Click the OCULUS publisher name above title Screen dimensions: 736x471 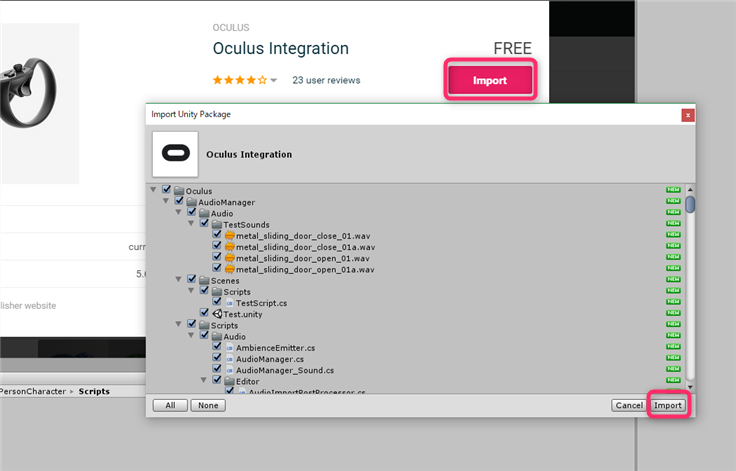(x=231, y=28)
